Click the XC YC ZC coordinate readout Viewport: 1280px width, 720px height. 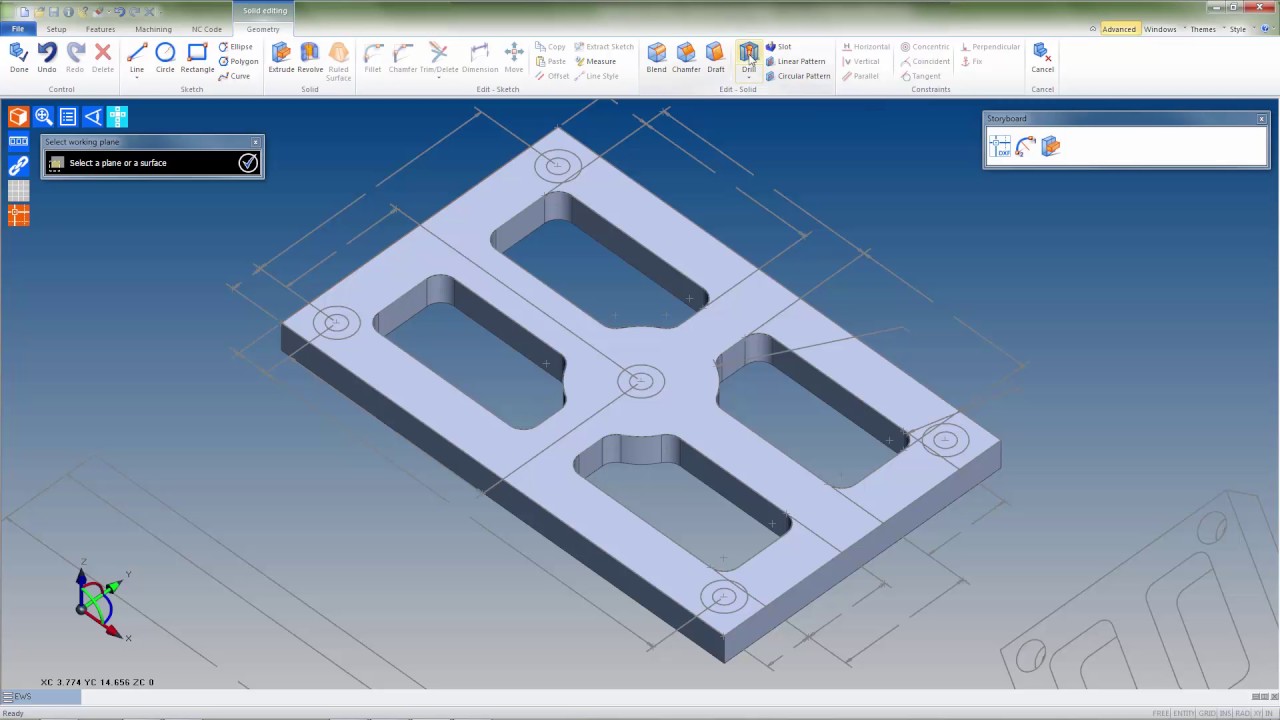click(x=97, y=682)
